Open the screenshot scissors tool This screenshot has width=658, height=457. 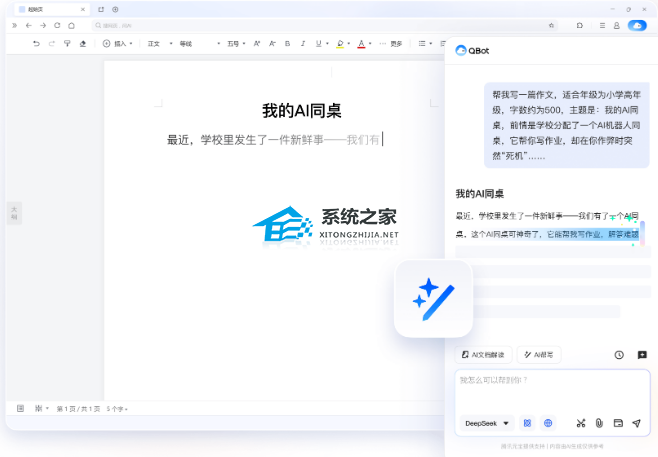[x=581, y=423]
